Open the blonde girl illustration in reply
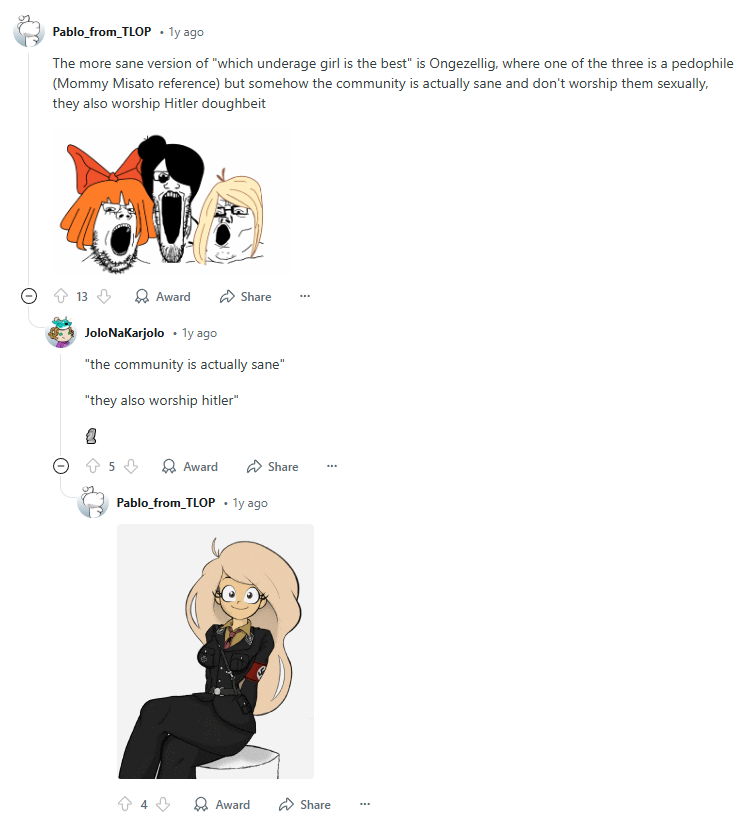This screenshot has height=821, width=740. (215, 651)
